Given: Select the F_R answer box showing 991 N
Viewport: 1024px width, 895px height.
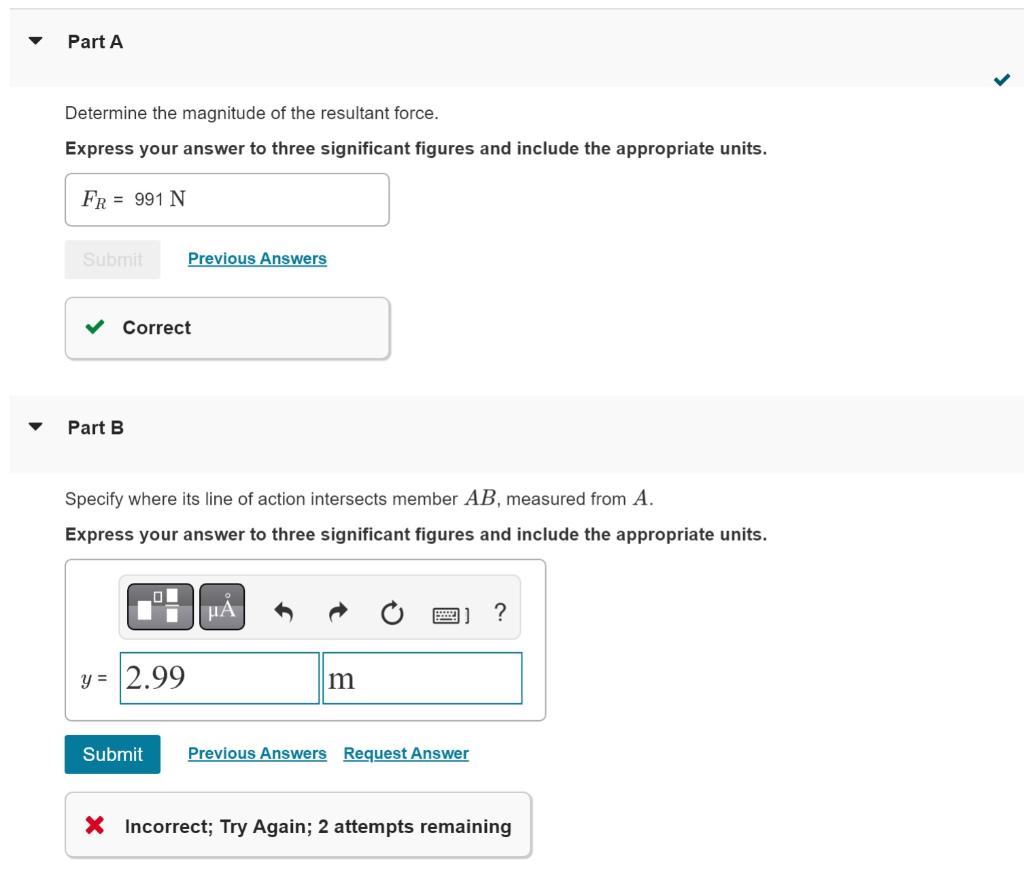Looking at the screenshot, I should pyautogui.click(x=226, y=199).
